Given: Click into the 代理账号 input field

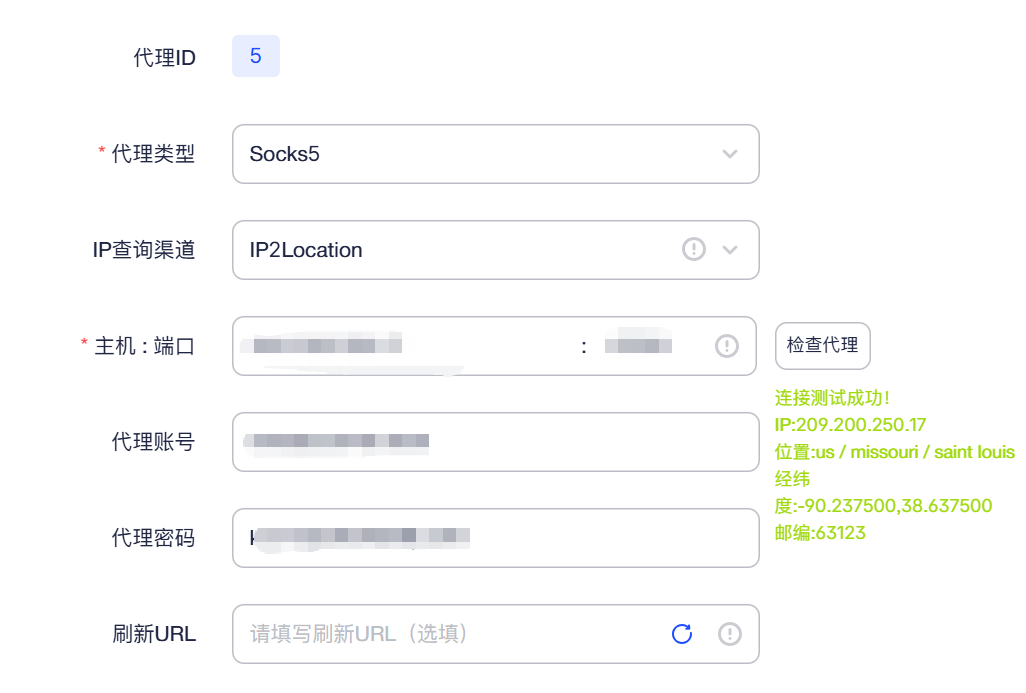Looking at the screenshot, I should click(495, 442).
